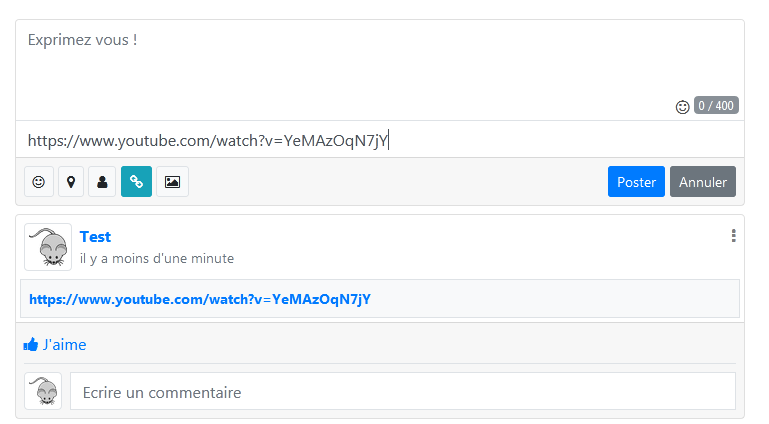Image resolution: width=769 pixels, height=424 pixels.
Task: Tag a person with the user silhouette button
Action: (x=102, y=182)
